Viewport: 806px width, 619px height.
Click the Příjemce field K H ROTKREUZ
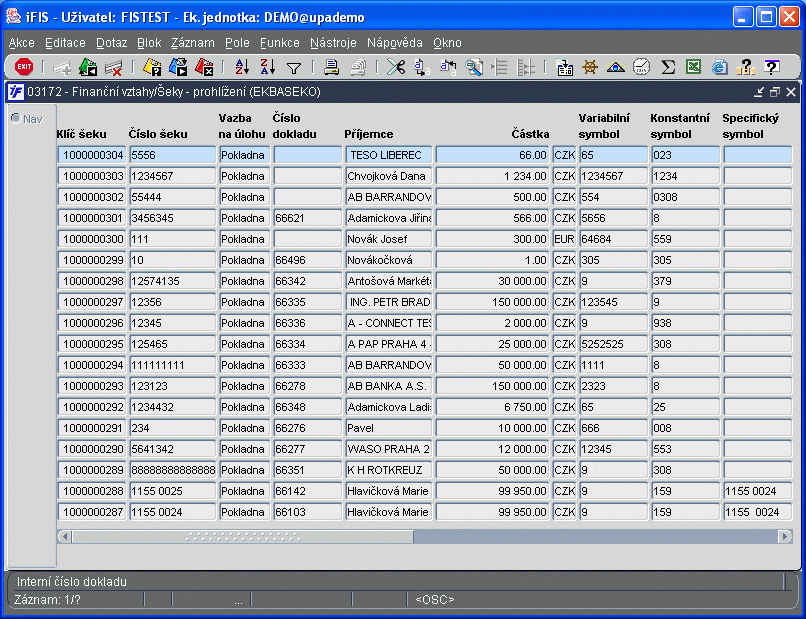(x=389, y=470)
